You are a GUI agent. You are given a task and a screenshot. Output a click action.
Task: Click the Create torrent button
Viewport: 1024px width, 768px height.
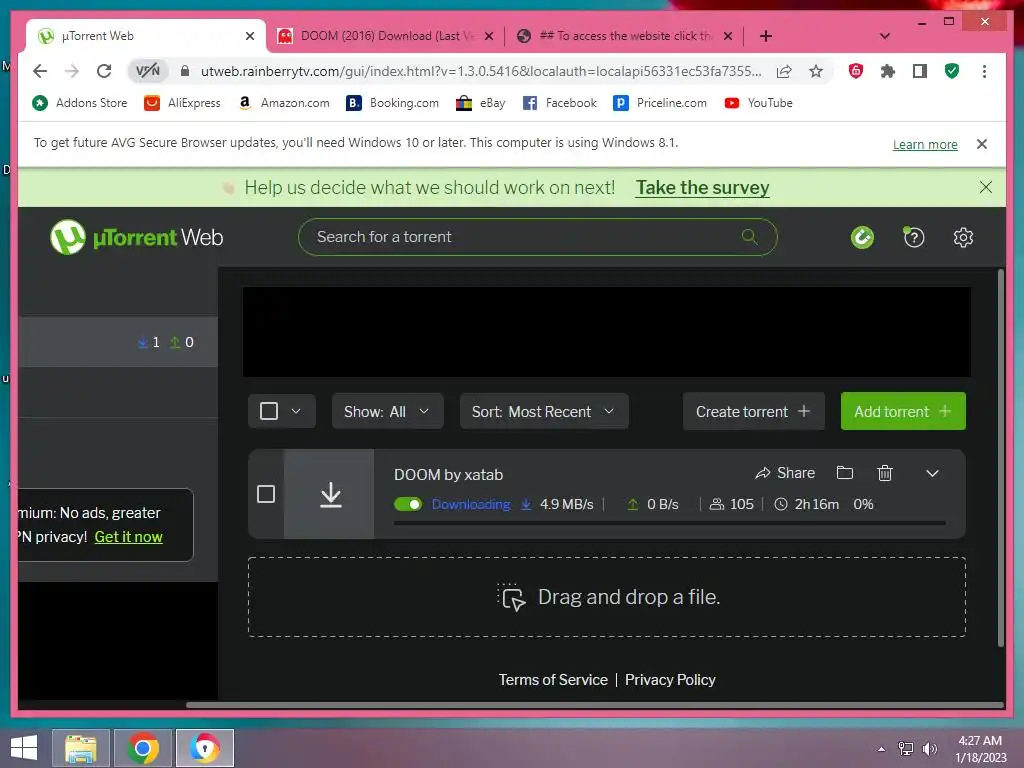pyautogui.click(x=754, y=411)
